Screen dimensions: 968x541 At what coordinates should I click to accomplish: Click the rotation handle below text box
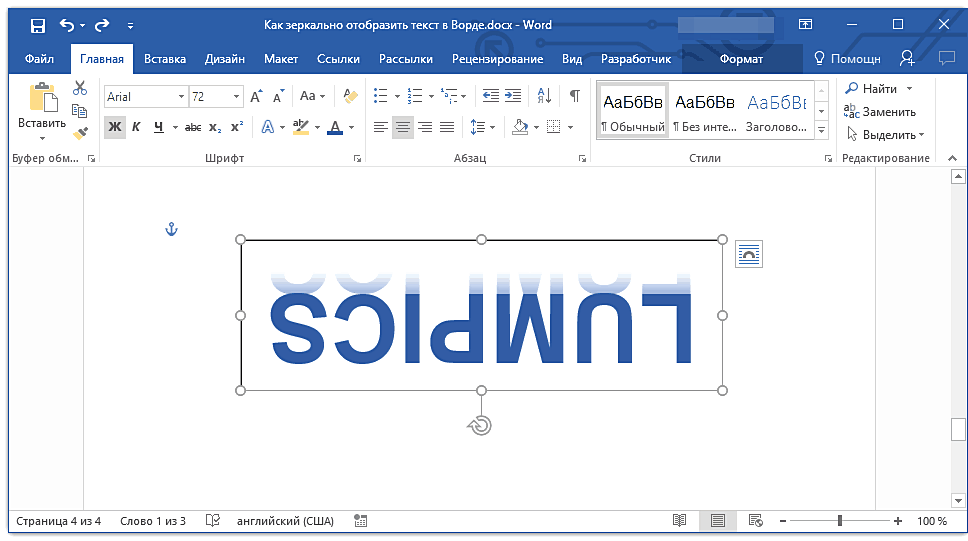pos(481,426)
